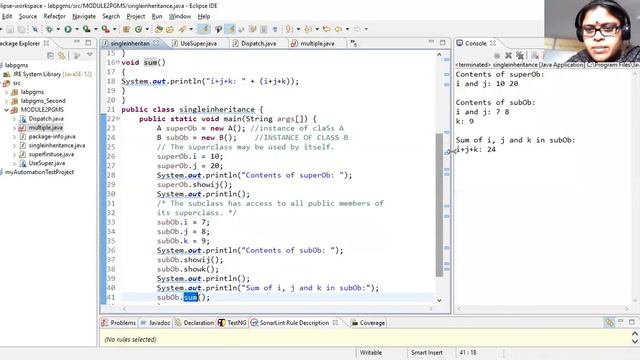The height and width of the screenshot is (360, 640).
Task: Open the Package Explorer view menu arrow
Action: (89, 55)
